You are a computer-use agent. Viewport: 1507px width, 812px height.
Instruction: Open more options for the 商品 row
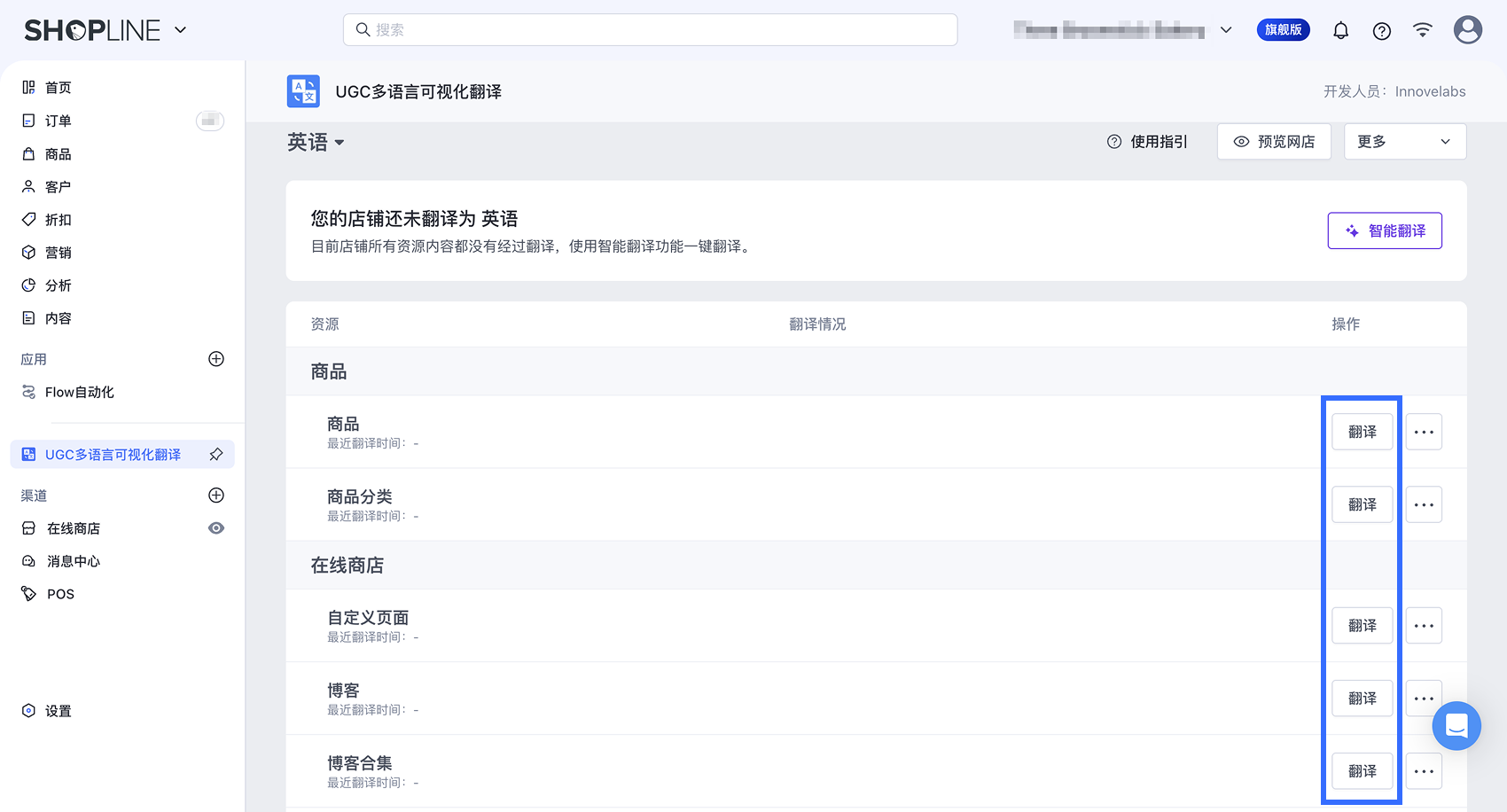pyautogui.click(x=1424, y=432)
